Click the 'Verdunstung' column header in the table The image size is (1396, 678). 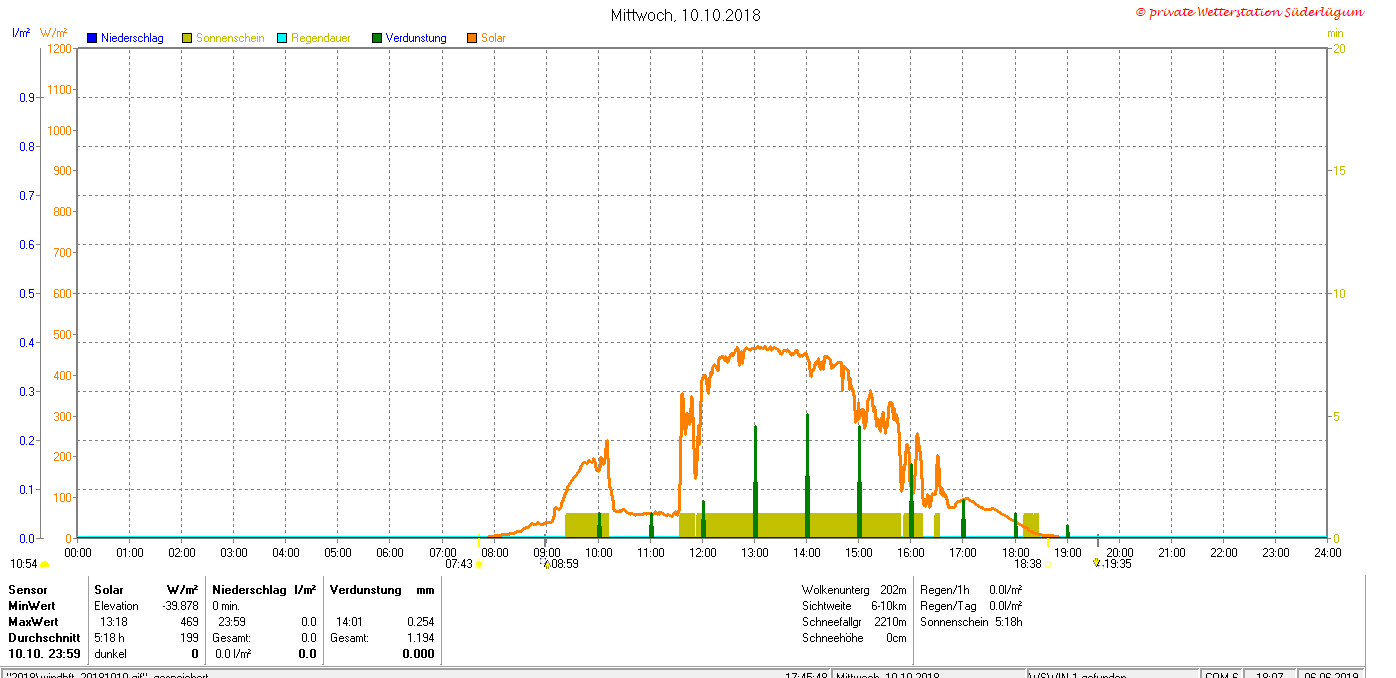tap(366, 590)
